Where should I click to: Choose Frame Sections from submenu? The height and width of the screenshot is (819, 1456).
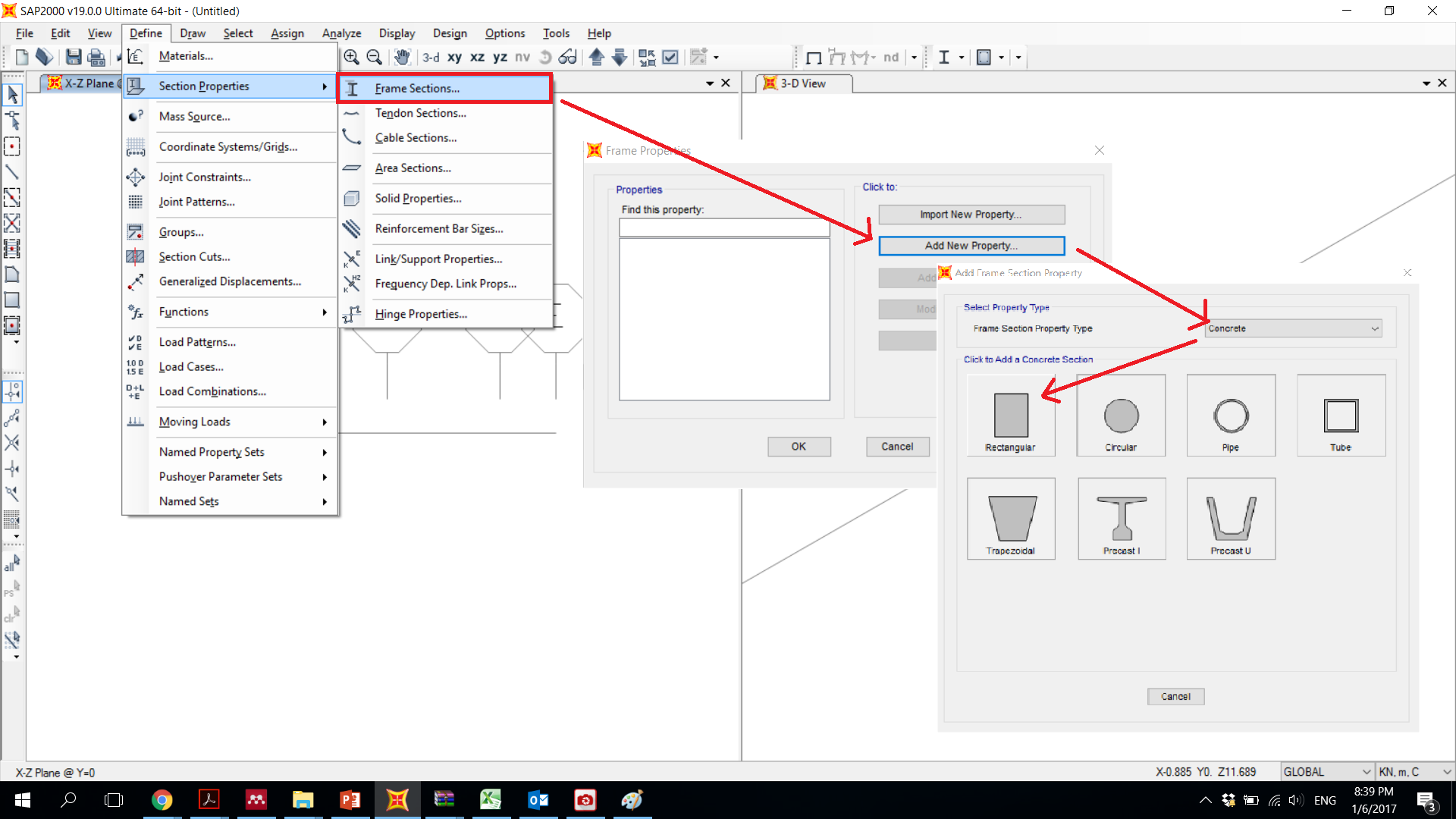coord(445,89)
